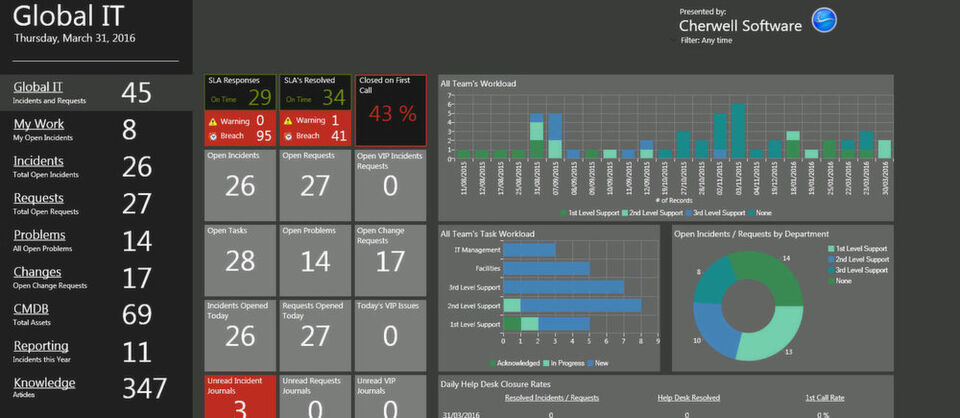
Task: Click the Open Problems tile showing 14
Action: pyautogui.click(x=315, y=261)
